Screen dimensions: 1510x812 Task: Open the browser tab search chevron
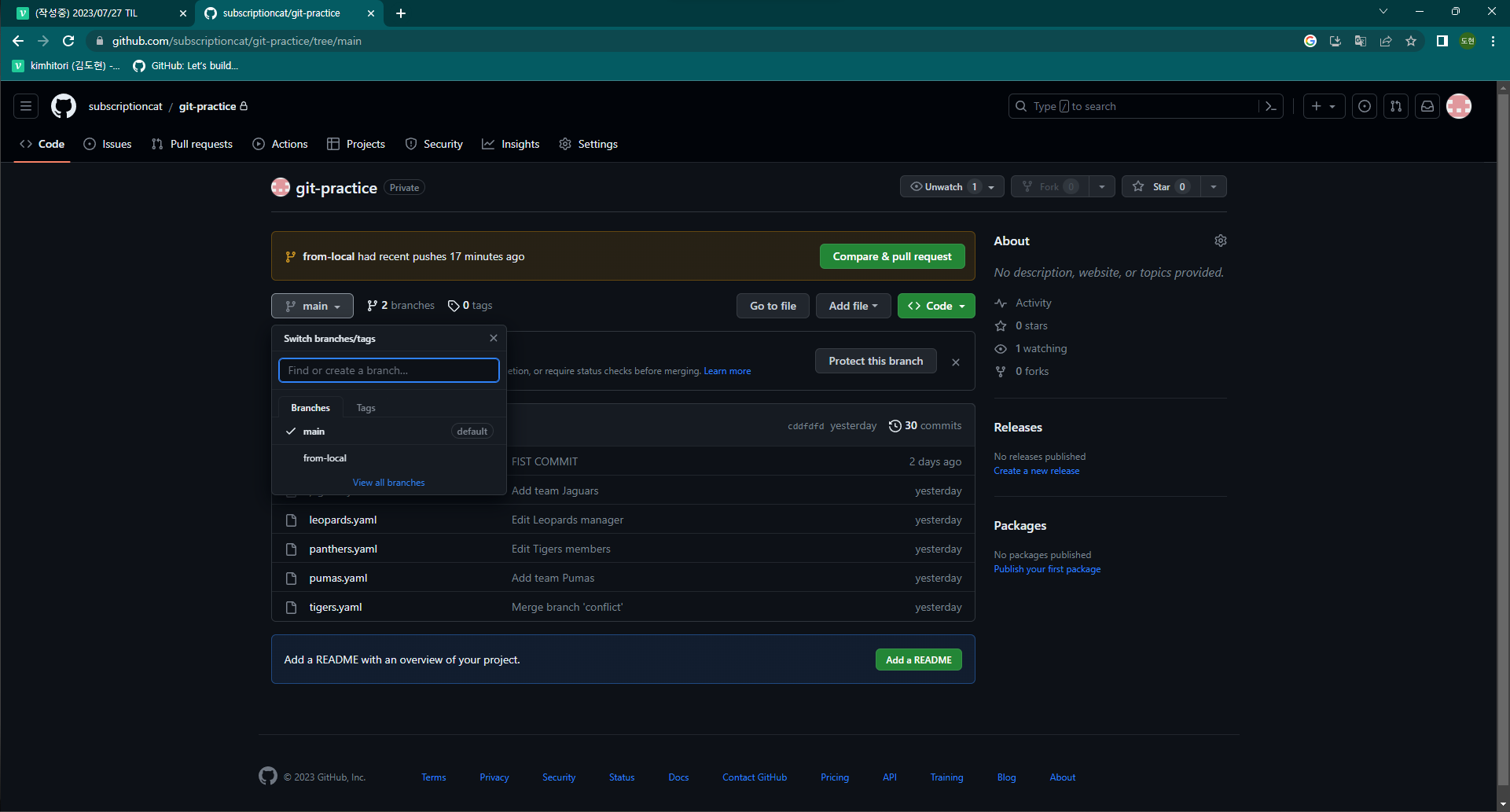pyautogui.click(x=1383, y=11)
